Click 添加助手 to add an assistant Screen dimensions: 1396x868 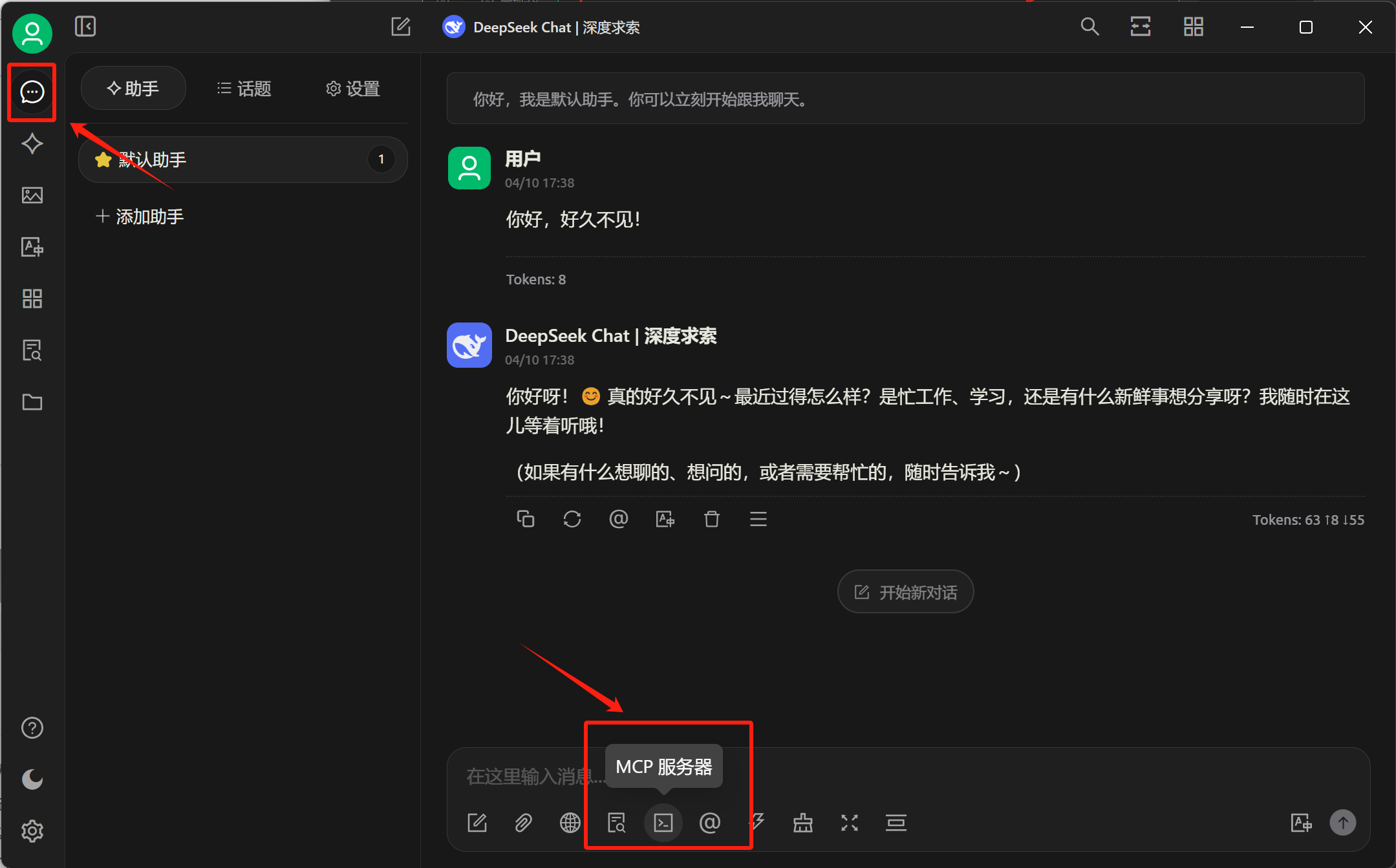click(140, 217)
